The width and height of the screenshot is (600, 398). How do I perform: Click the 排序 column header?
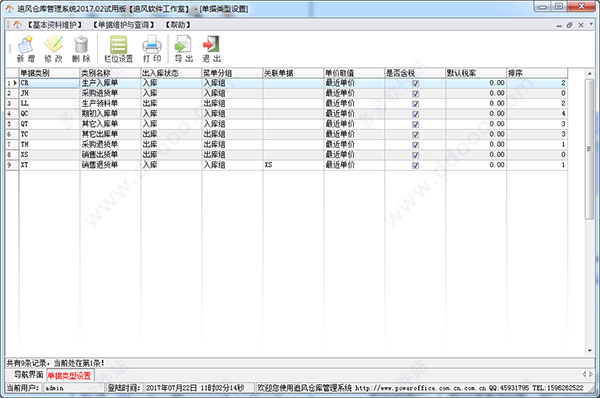coord(537,73)
